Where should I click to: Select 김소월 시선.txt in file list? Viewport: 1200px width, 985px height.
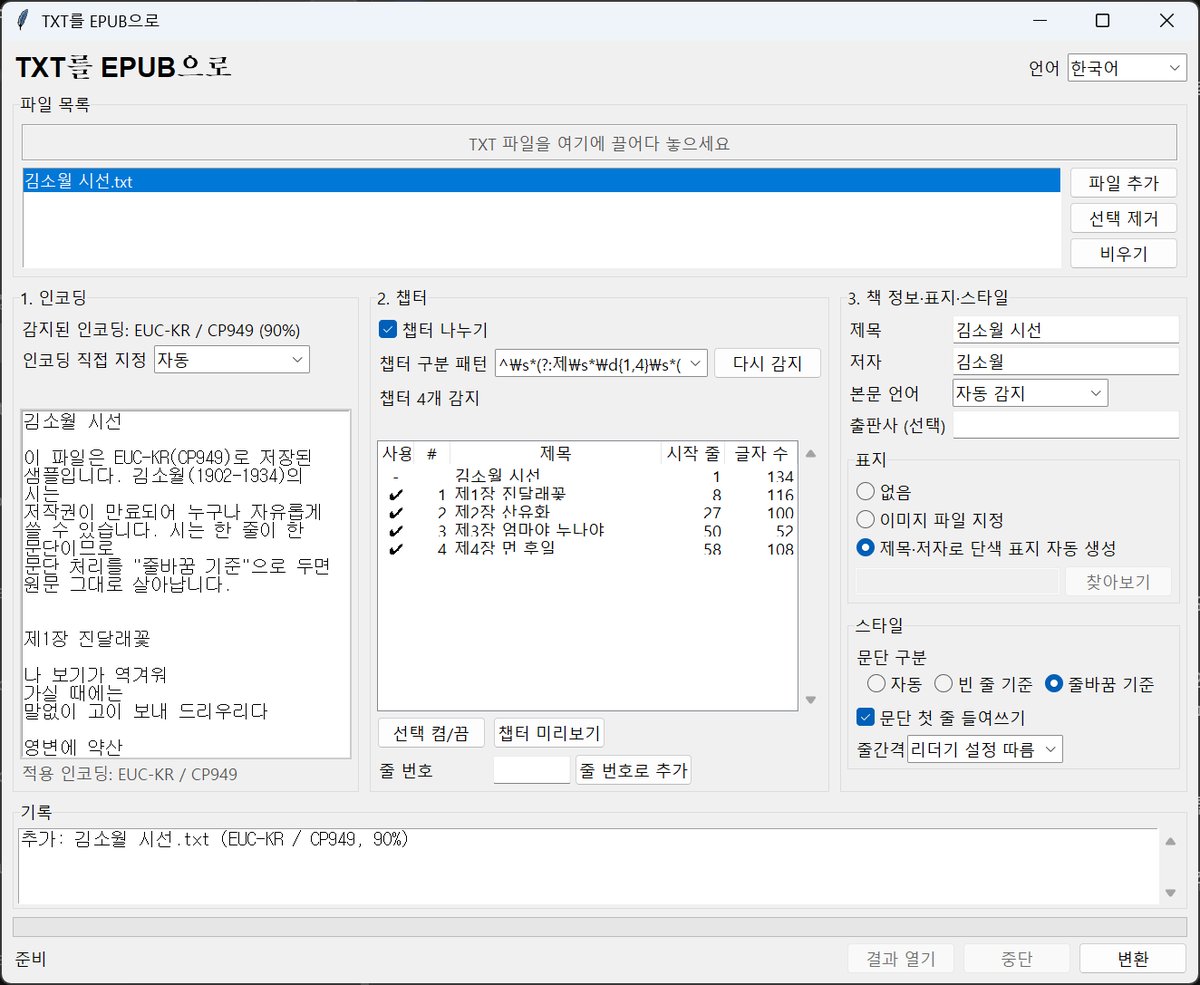(541, 182)
